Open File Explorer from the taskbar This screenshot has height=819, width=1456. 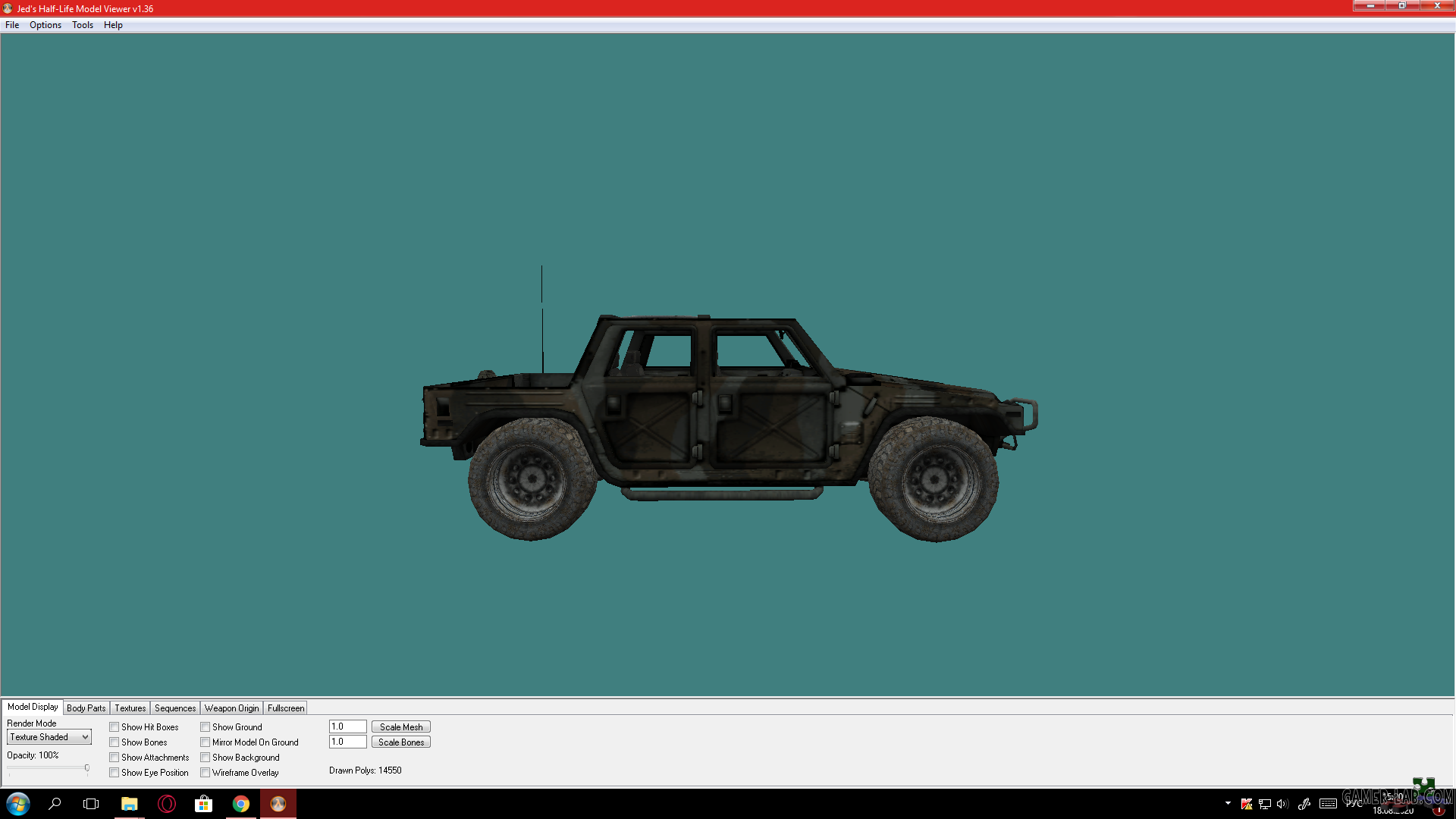(x=129, y=804)
